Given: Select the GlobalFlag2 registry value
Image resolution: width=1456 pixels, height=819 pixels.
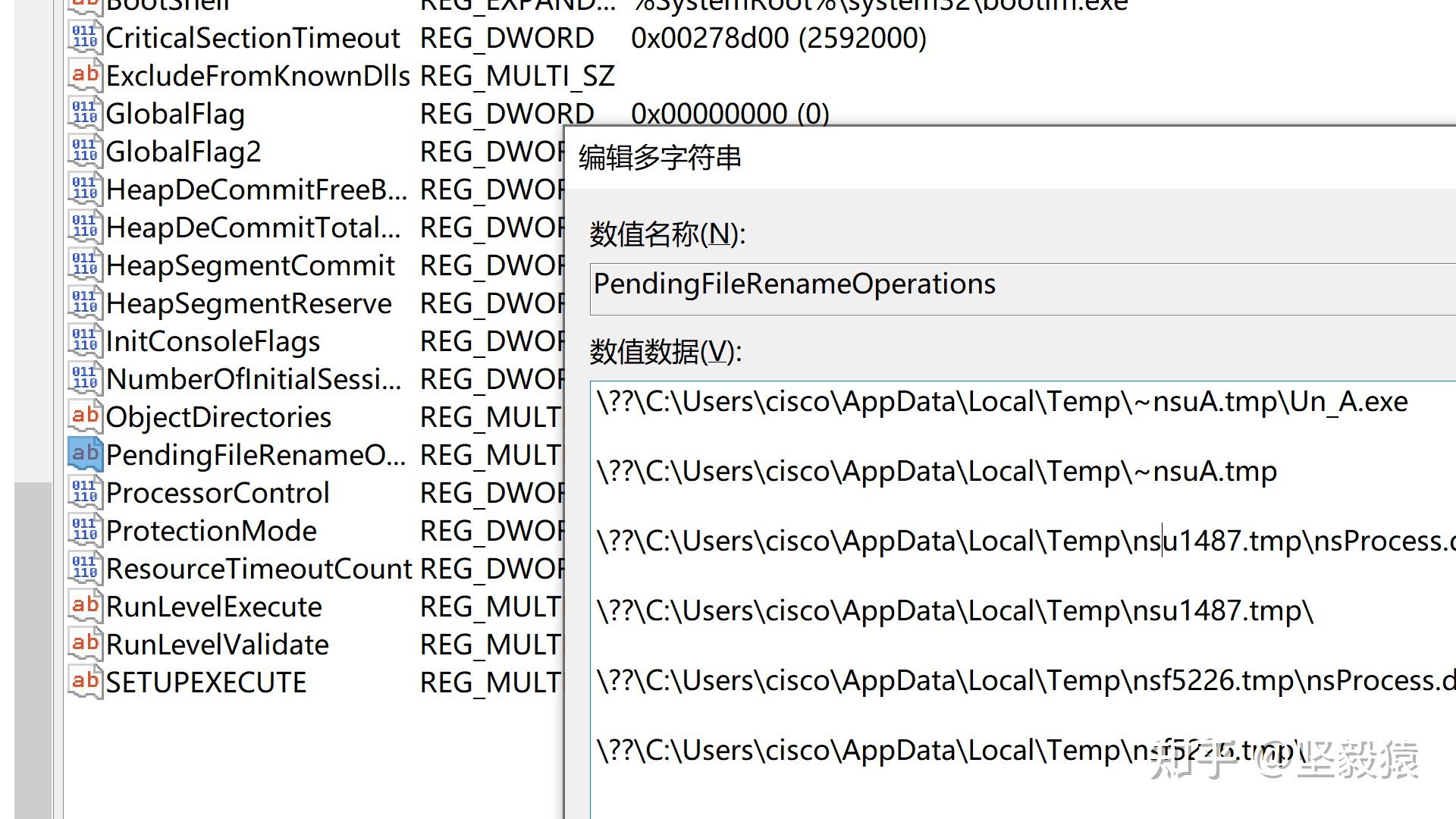Looking at the screenshot, I should (x=184, y=151).
